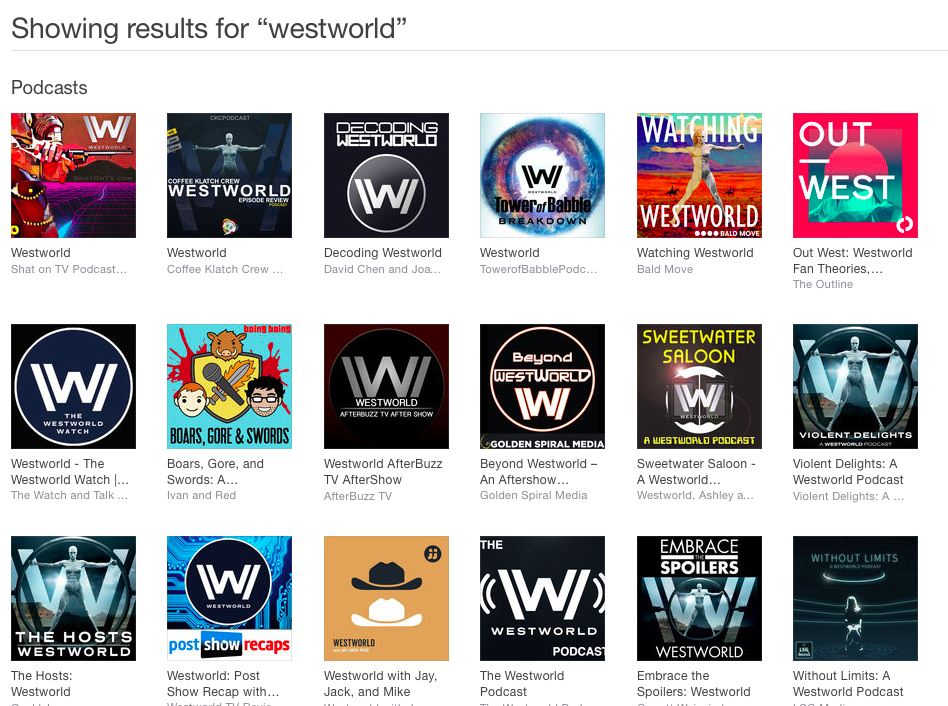Click the Golden Spiral Media author link
Image resolution: width=948 pixels, height=706 pixels.
[533, 496]
